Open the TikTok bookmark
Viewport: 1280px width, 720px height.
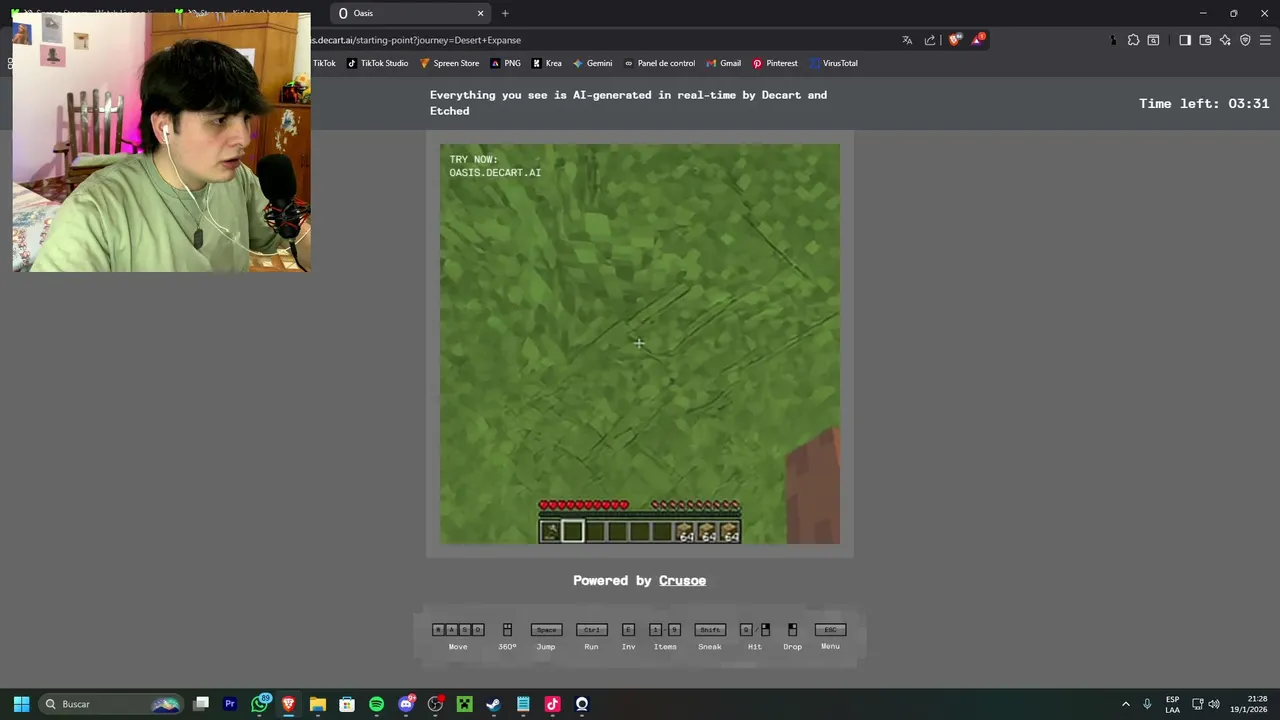(x=324, y=63)
